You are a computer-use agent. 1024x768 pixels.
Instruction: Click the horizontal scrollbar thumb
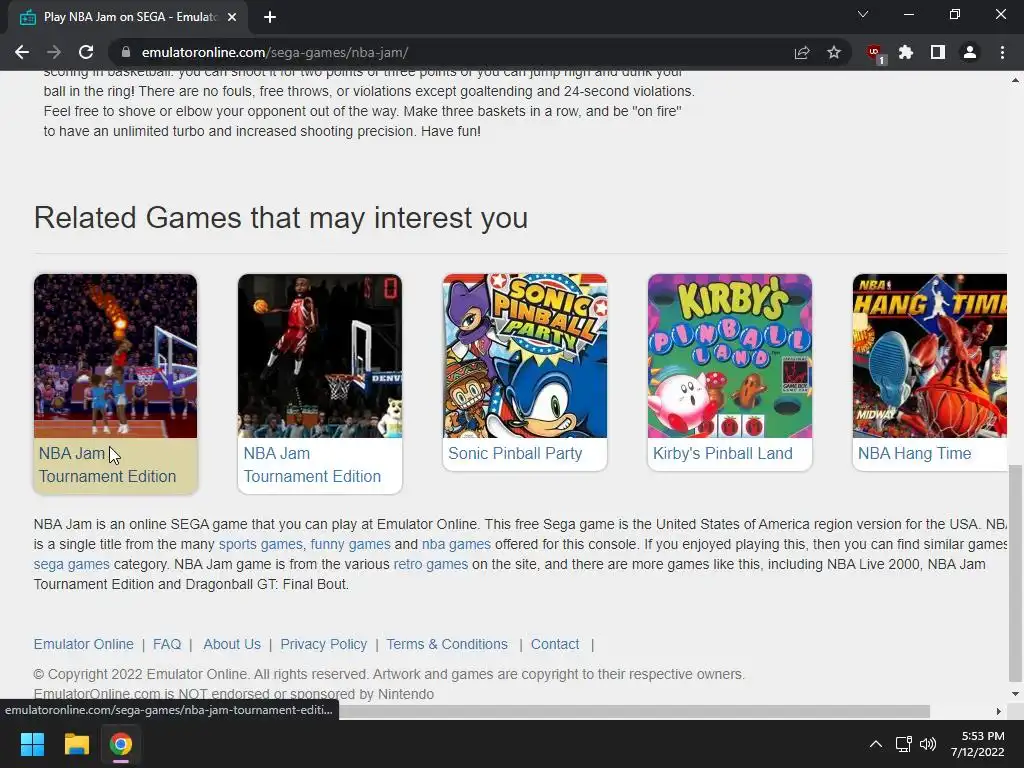click(x=633, y=711)
